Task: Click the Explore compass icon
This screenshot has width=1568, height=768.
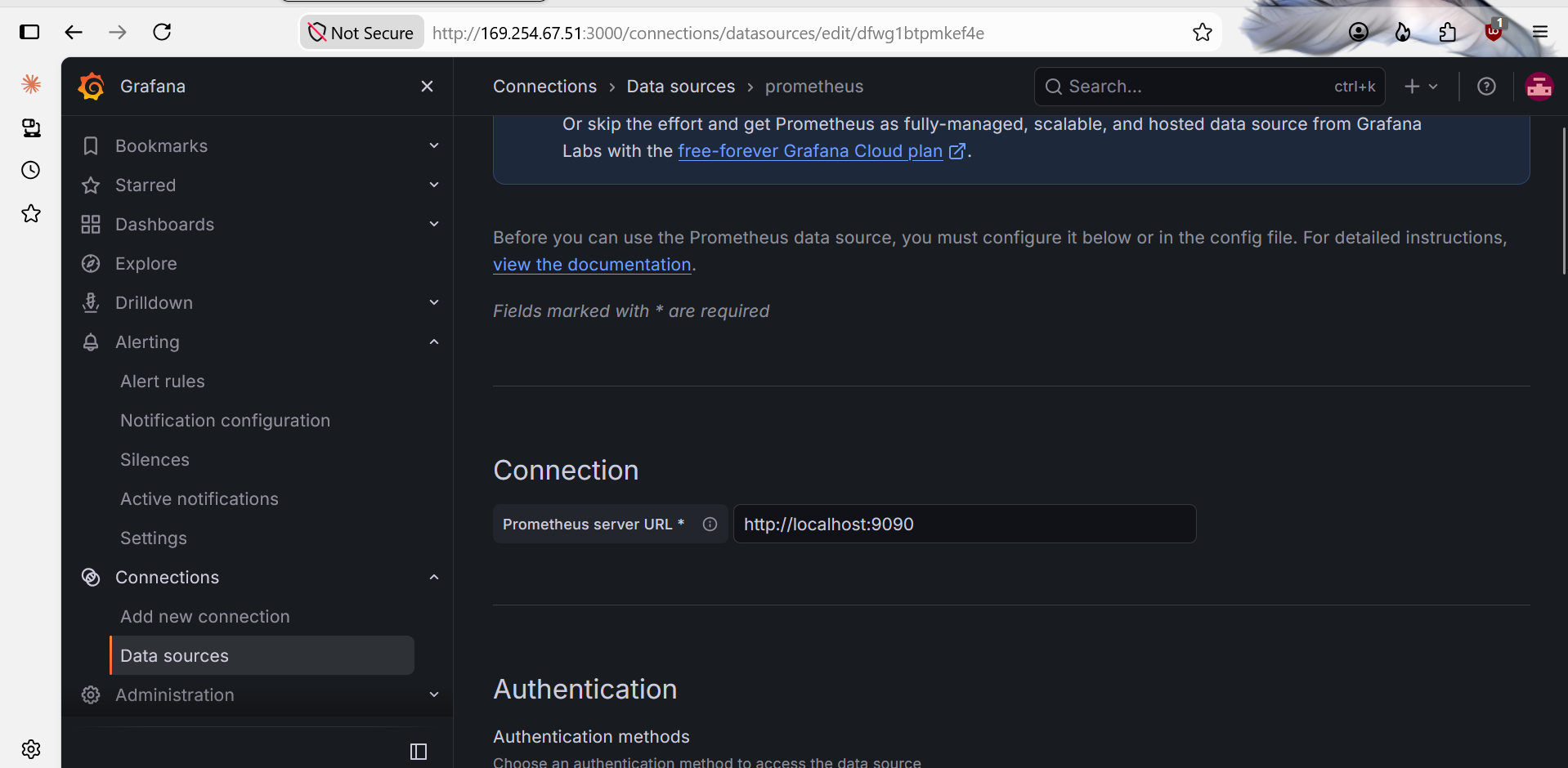Action: [91, 264]
